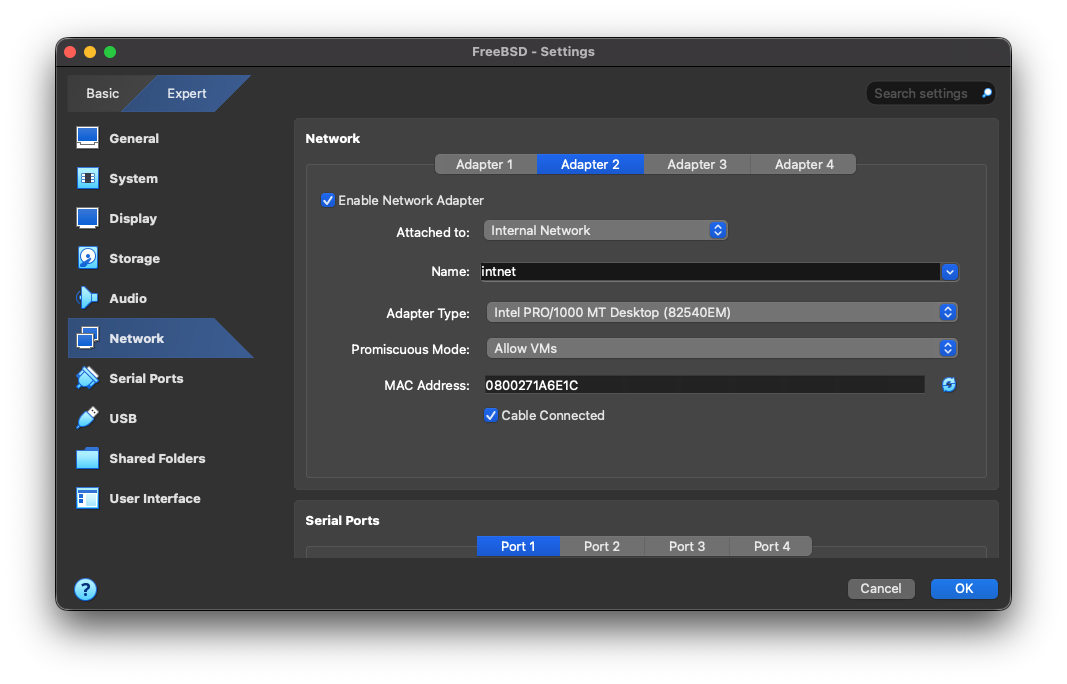
Task: Open USB label in sidebar
Action: (123, 419)
